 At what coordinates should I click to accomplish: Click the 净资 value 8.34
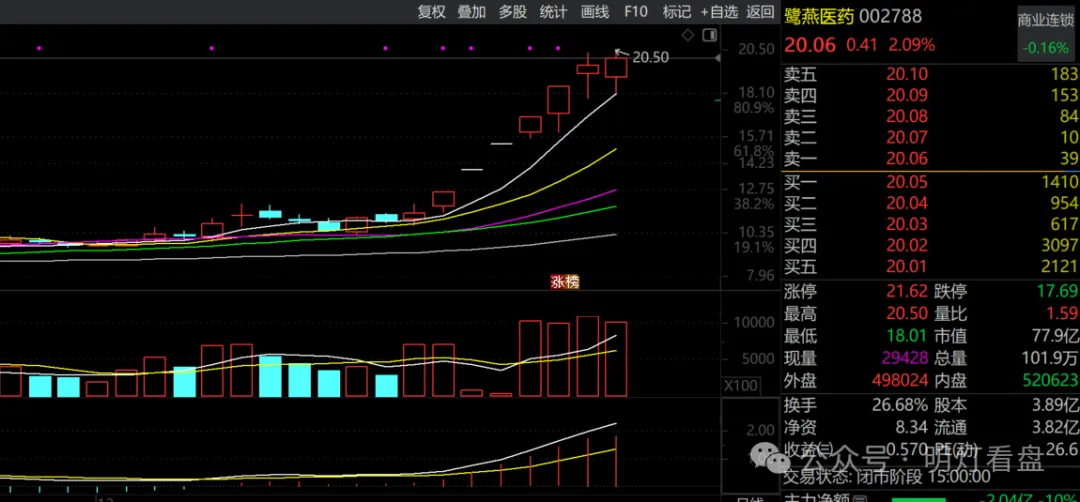913,427
